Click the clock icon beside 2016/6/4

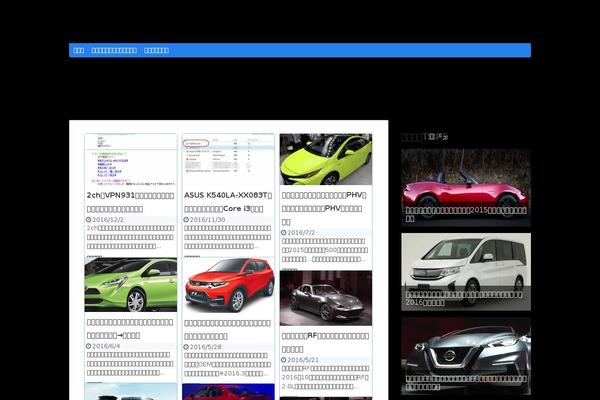point(88,345)
